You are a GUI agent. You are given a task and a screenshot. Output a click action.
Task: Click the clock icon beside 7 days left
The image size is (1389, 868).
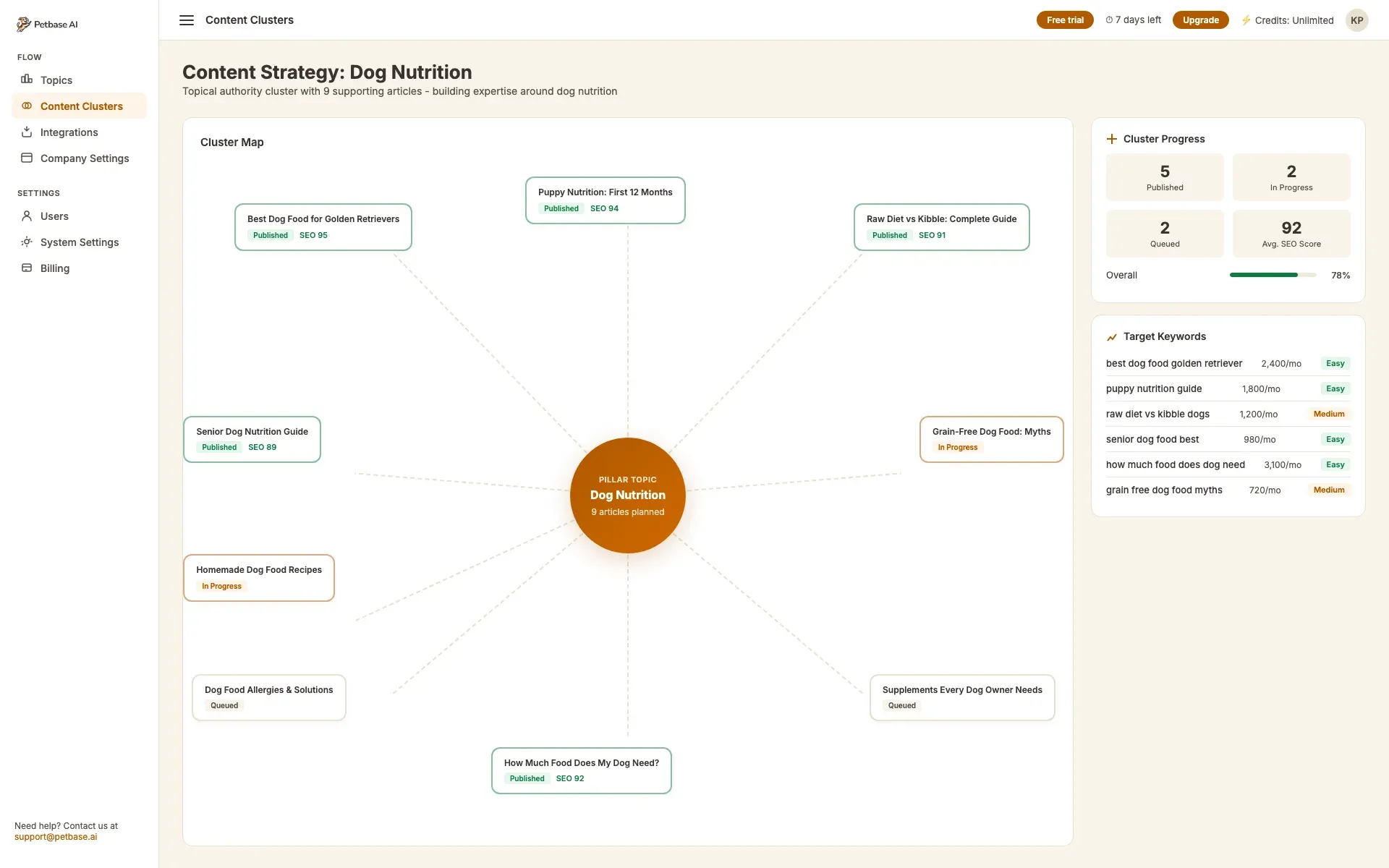tap(1108, 20)
